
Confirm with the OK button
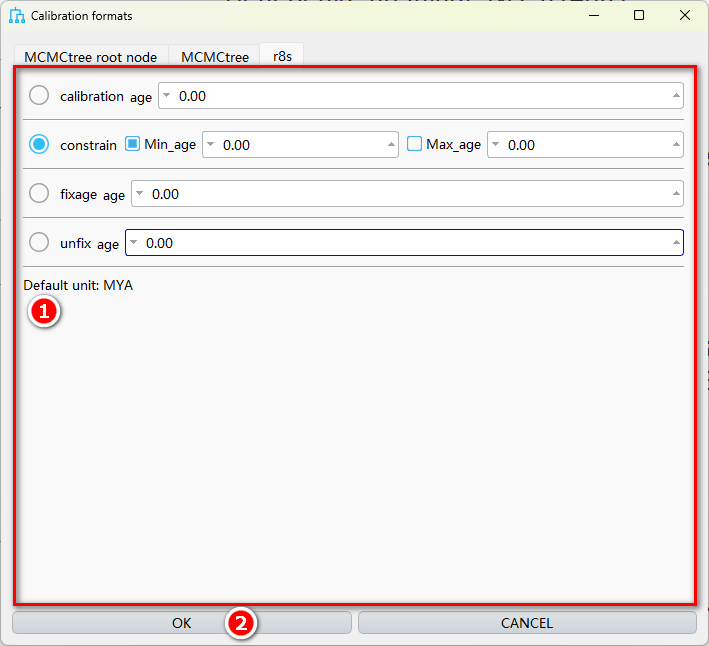point(181,623)
